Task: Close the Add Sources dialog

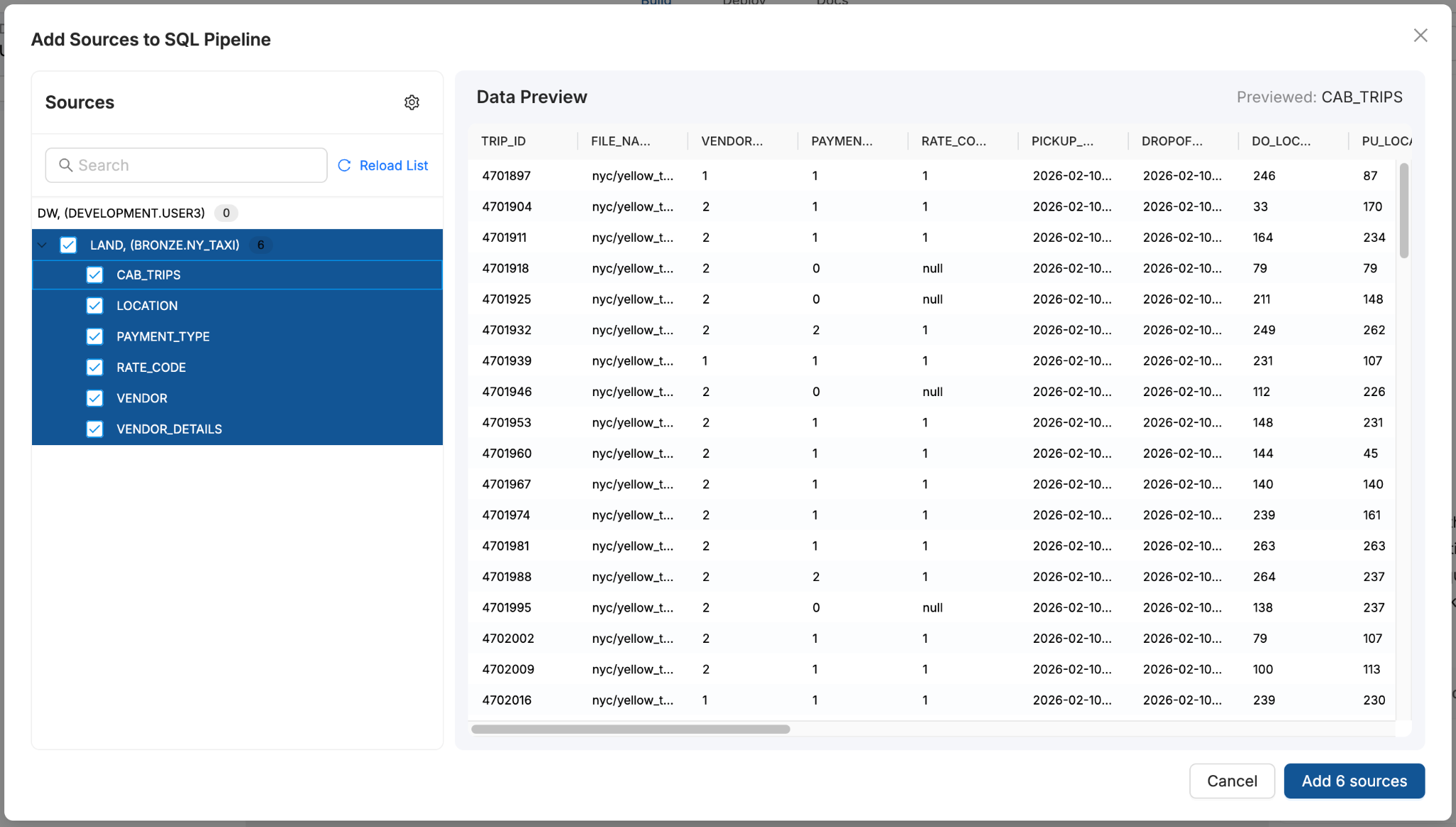Action: (x=1420, y=36)
